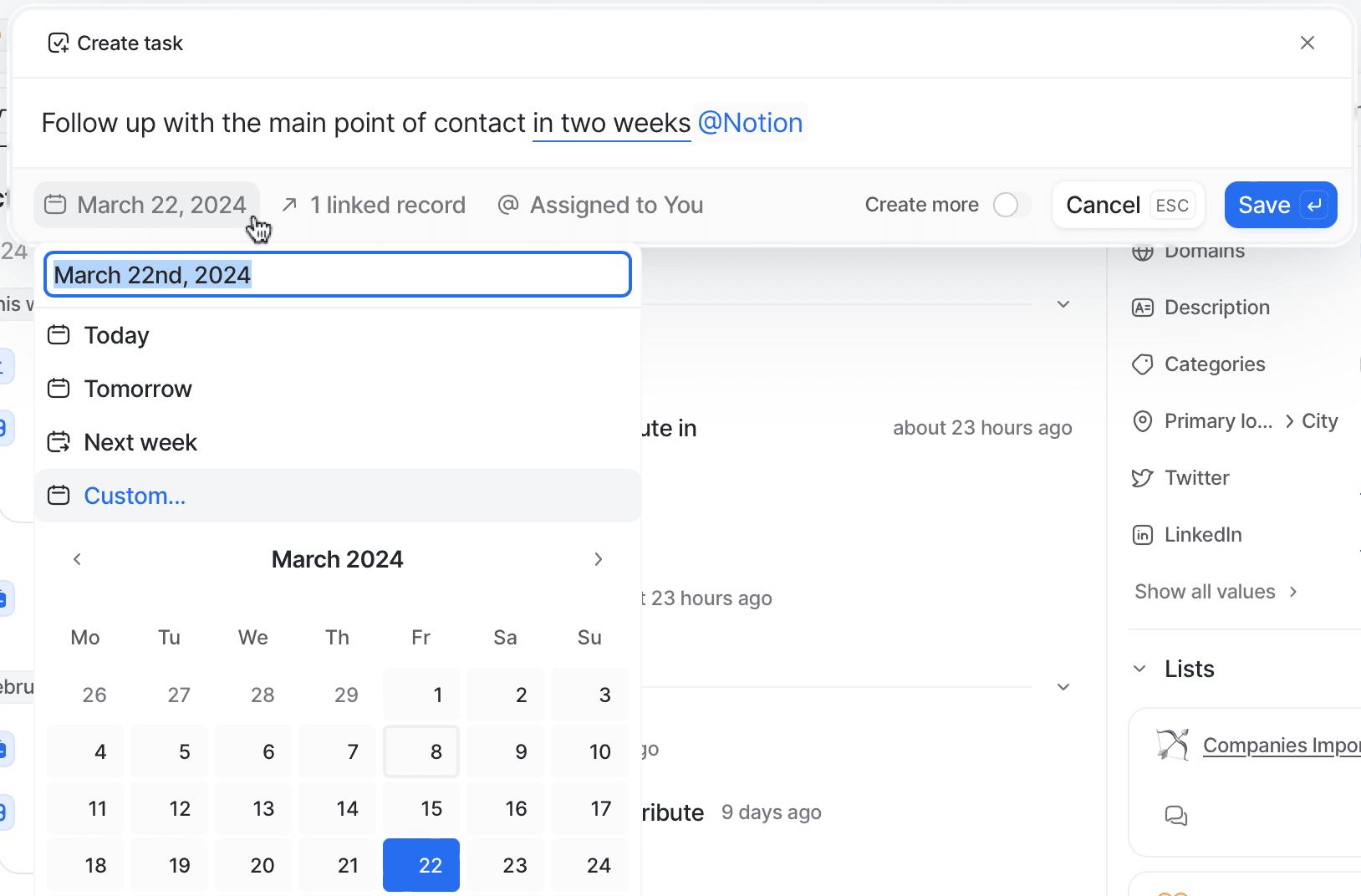Image resolution: width=1361 pixels, height=896 pixels.
Task: Click the @ icon next to Assigned to You
Action: [x=507, y=204]
